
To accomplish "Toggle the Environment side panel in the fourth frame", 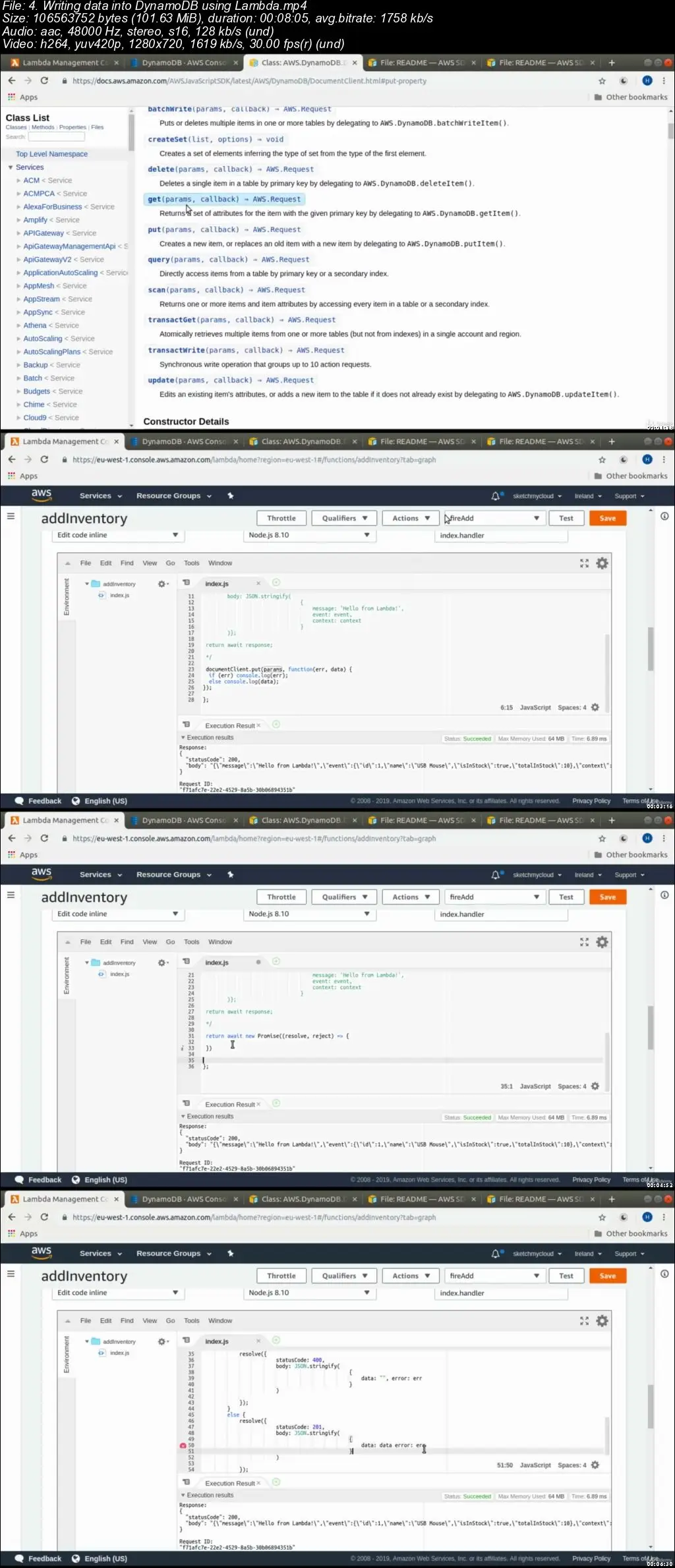I will click(x=66, y=1355).
